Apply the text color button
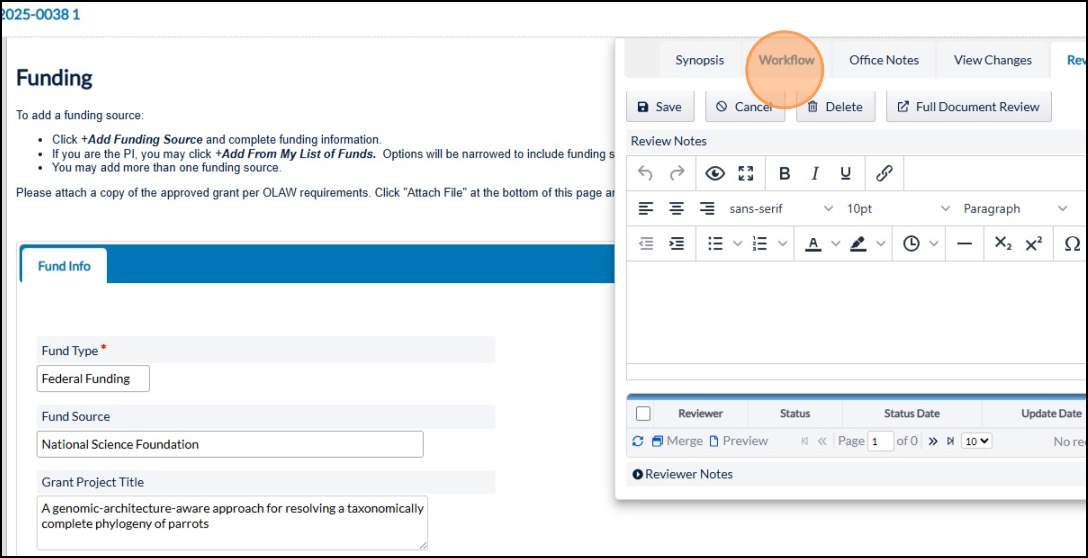Image resolution: width=1088 pixels, height=558 pixels. coord(813,244)
